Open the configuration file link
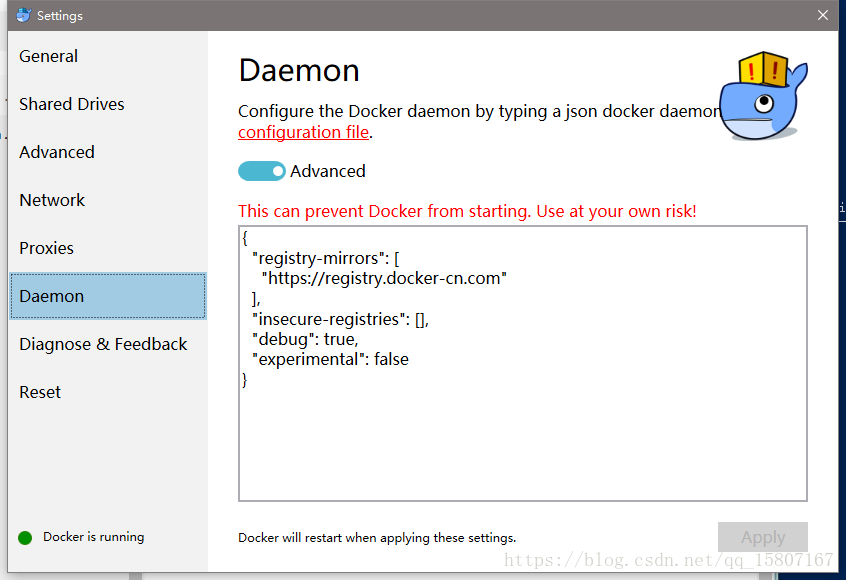Viewport: 846px width, 580px height. tap(303, 132)
